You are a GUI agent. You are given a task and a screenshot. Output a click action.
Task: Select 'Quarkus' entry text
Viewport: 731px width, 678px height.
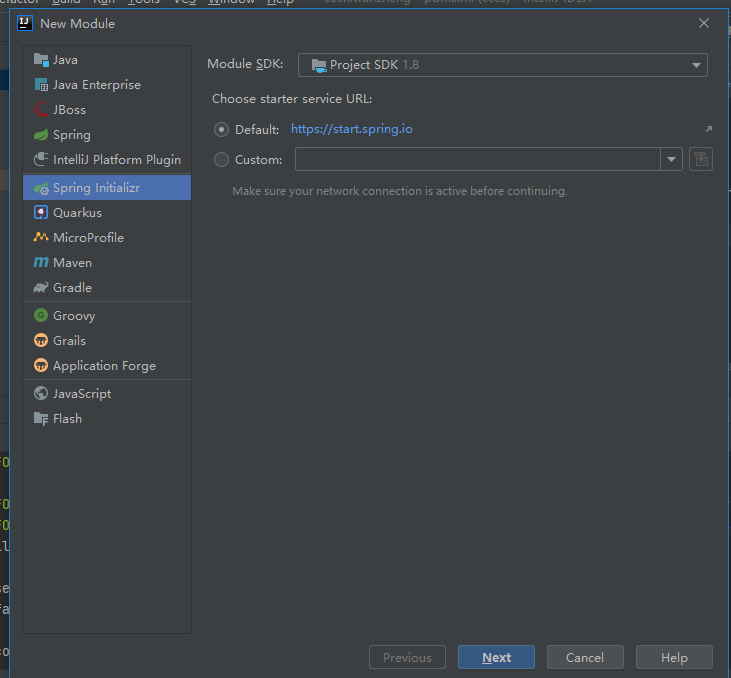[77, 213]
